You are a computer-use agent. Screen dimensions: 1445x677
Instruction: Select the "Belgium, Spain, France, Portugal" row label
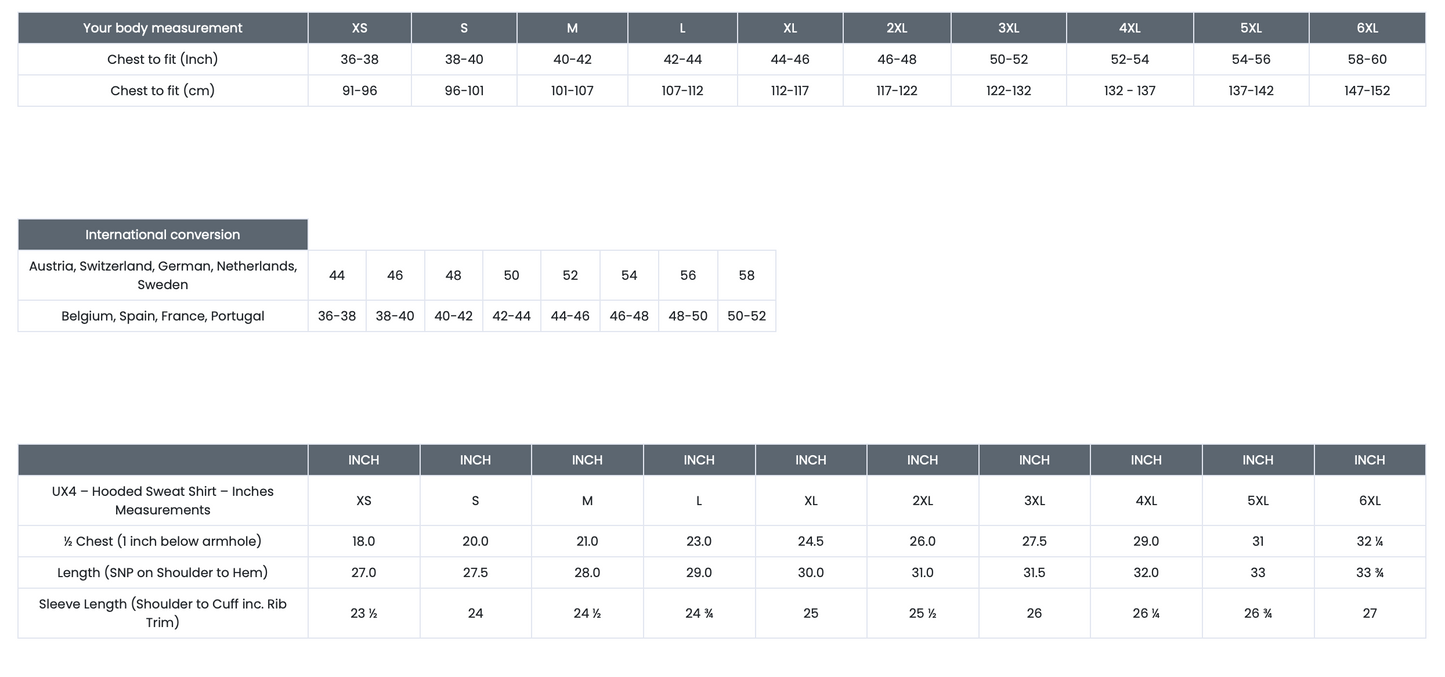(162, 316)
